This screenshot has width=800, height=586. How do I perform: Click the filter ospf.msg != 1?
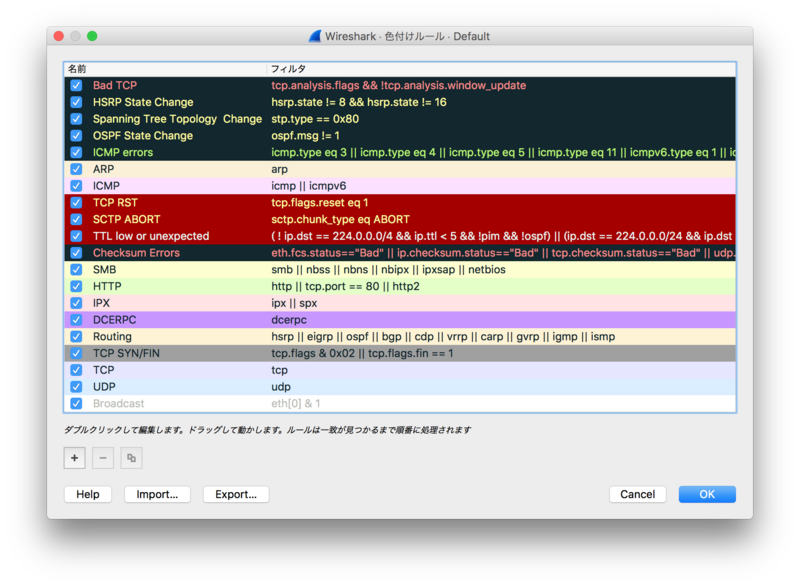(305, 136)
